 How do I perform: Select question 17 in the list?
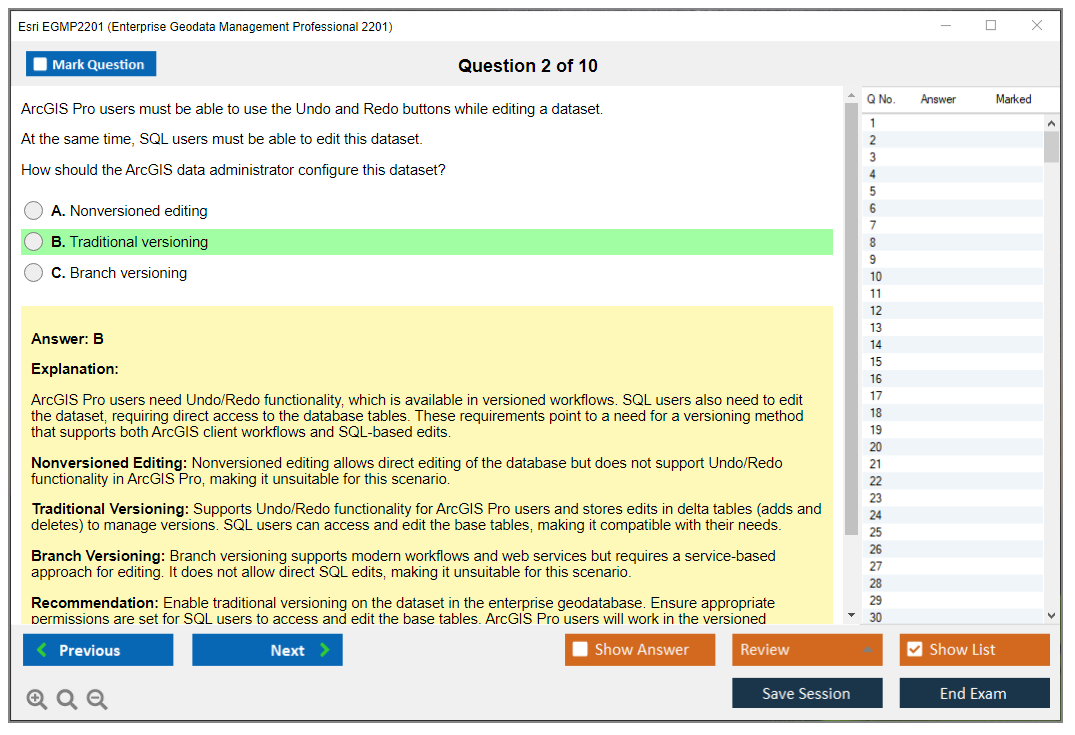click(x=953, y=396)
